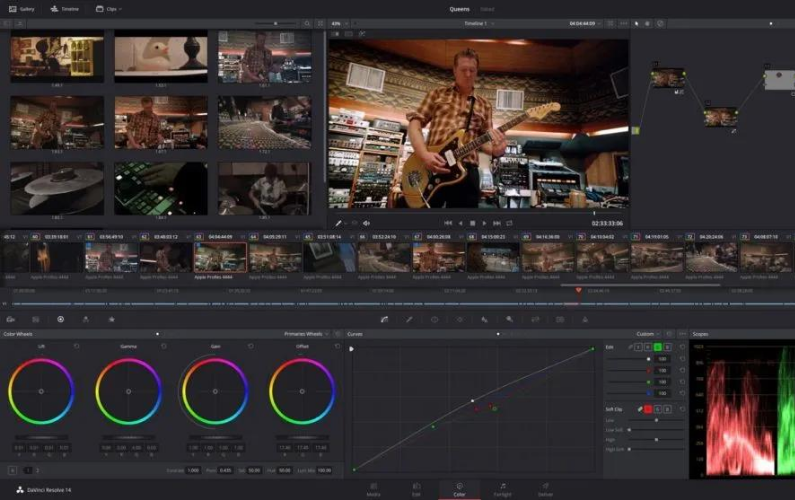Toggle the Timeline button in top bar
The height and width of the screenshot is (500, 795).
tap(64, 8)
